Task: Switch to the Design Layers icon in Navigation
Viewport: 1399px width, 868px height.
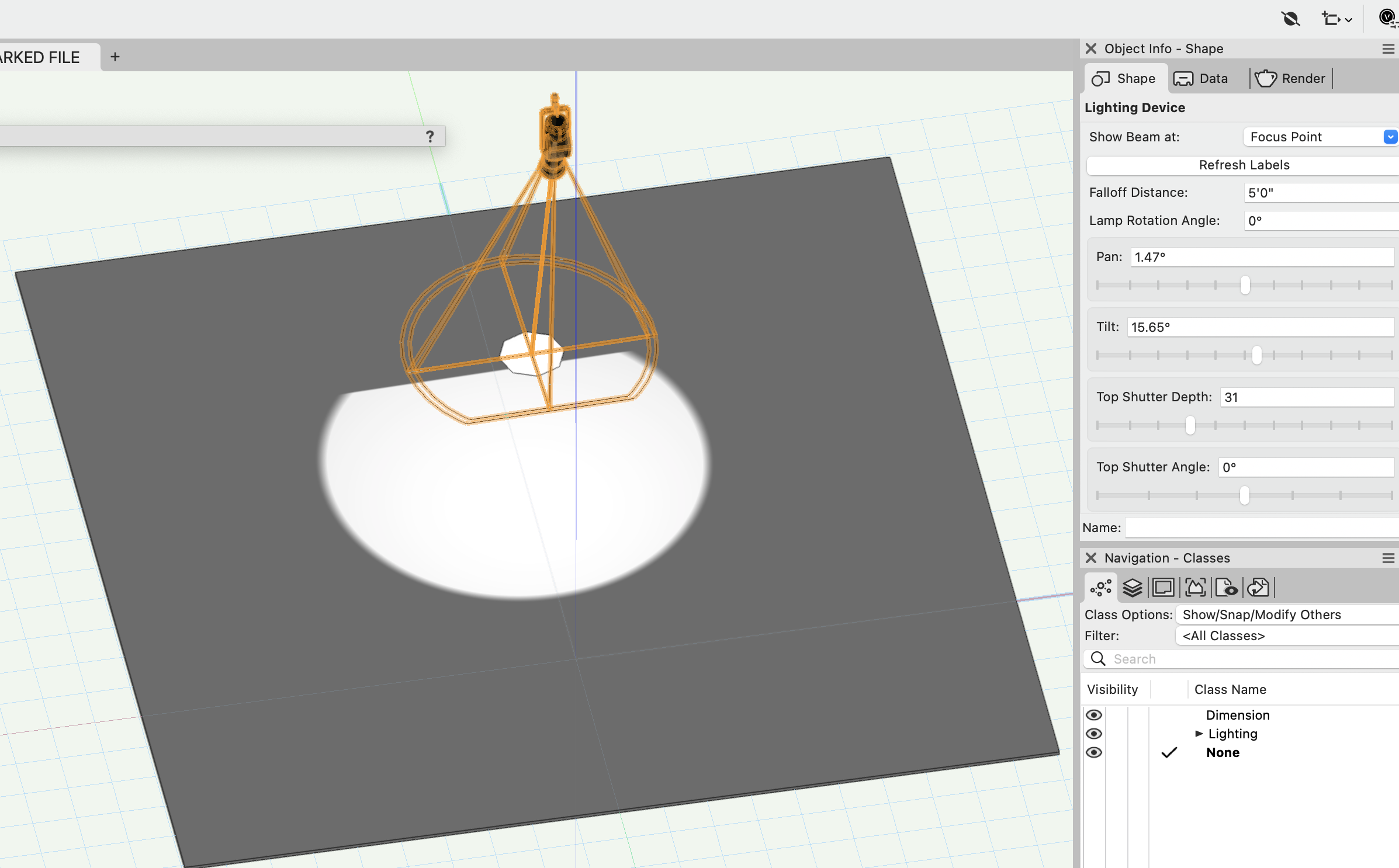Action: coord(1133,588)
